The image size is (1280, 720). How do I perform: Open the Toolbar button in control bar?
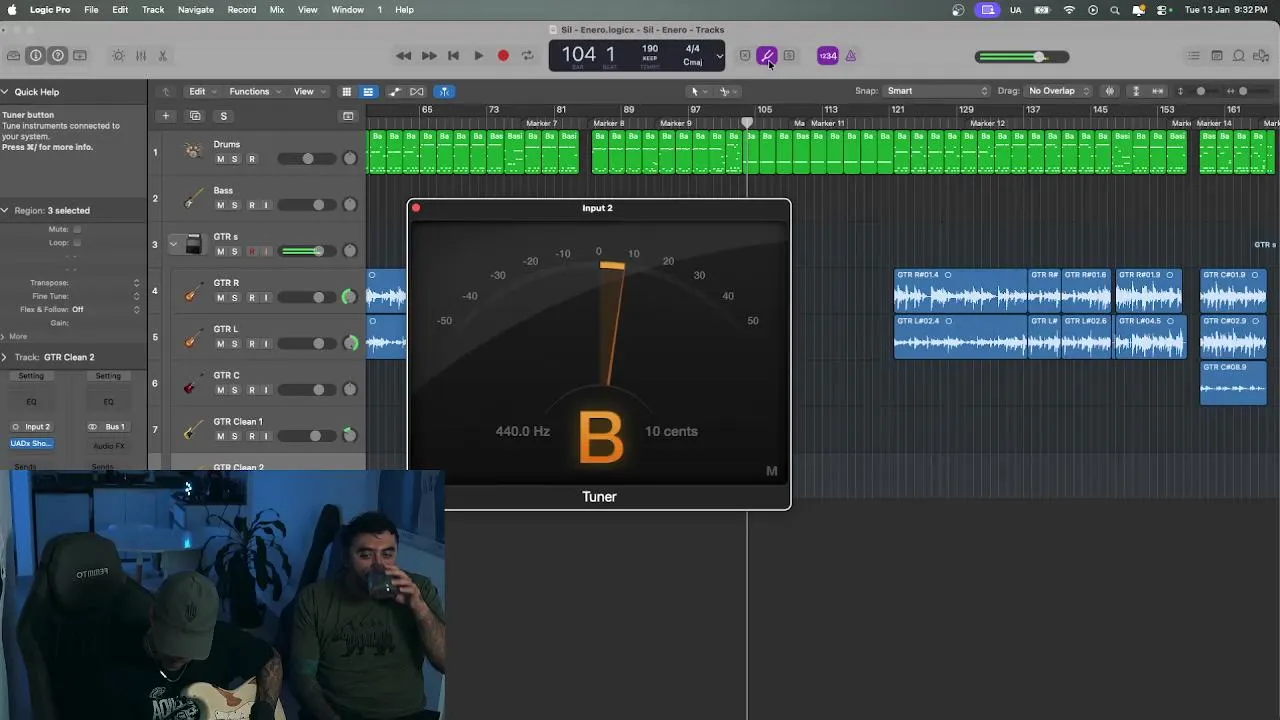coord(80,56)
